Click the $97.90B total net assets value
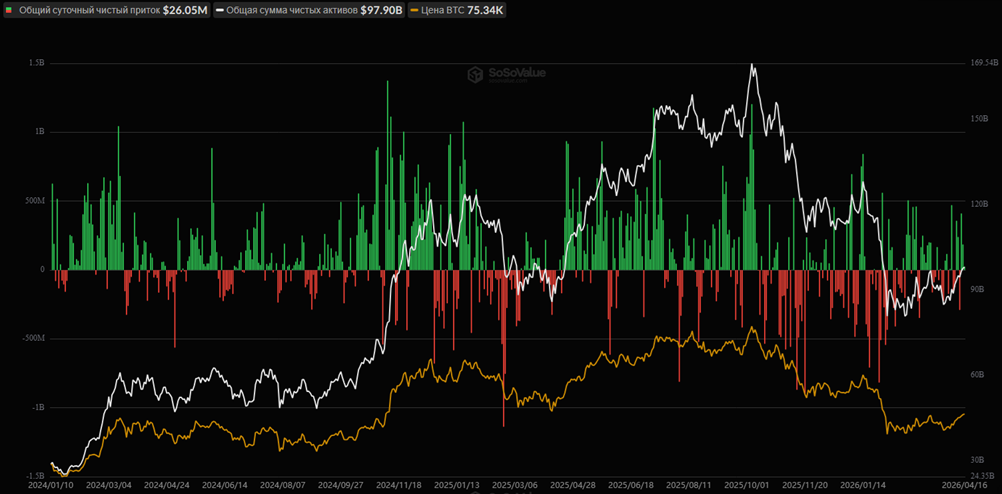The image size is (1002, 494). point(380,10)
